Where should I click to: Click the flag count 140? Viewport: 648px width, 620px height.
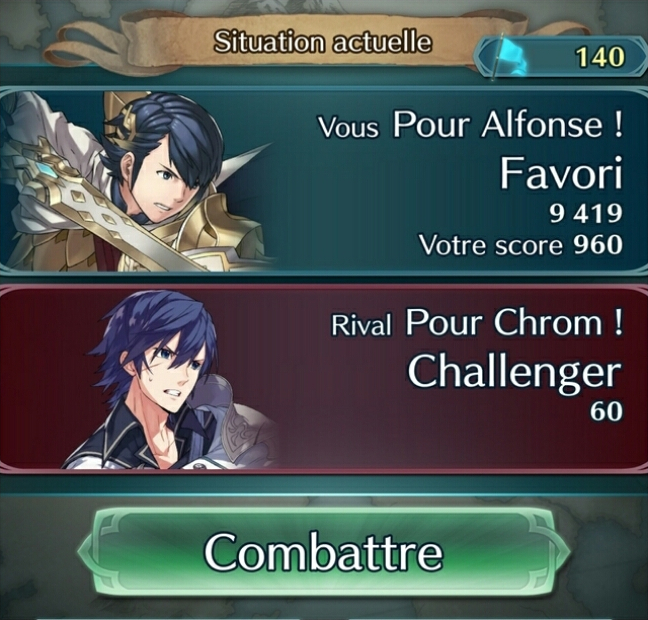599,57
